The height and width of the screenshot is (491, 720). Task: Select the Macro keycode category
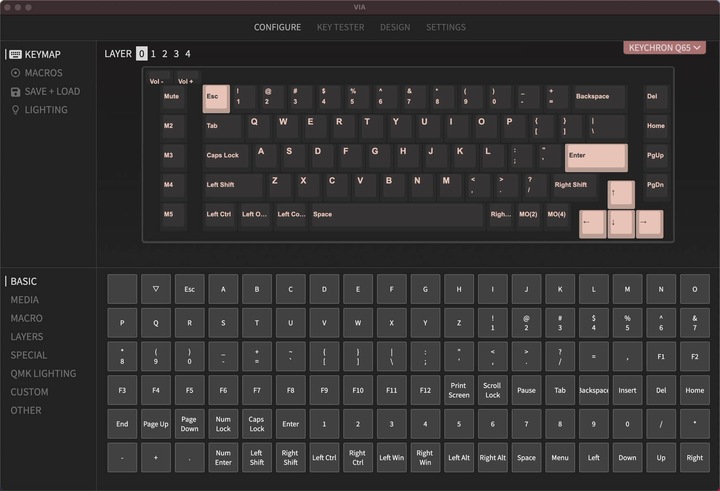pyautogui.click(x=26, y=318)
